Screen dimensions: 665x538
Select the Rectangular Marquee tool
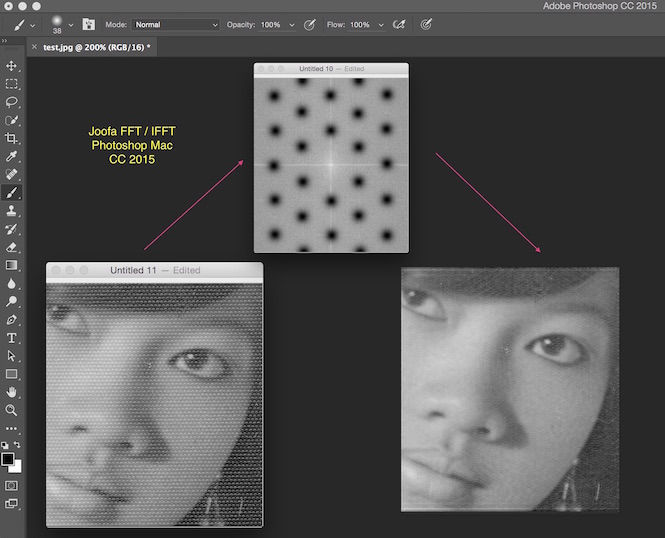click(x=11, y=84)
